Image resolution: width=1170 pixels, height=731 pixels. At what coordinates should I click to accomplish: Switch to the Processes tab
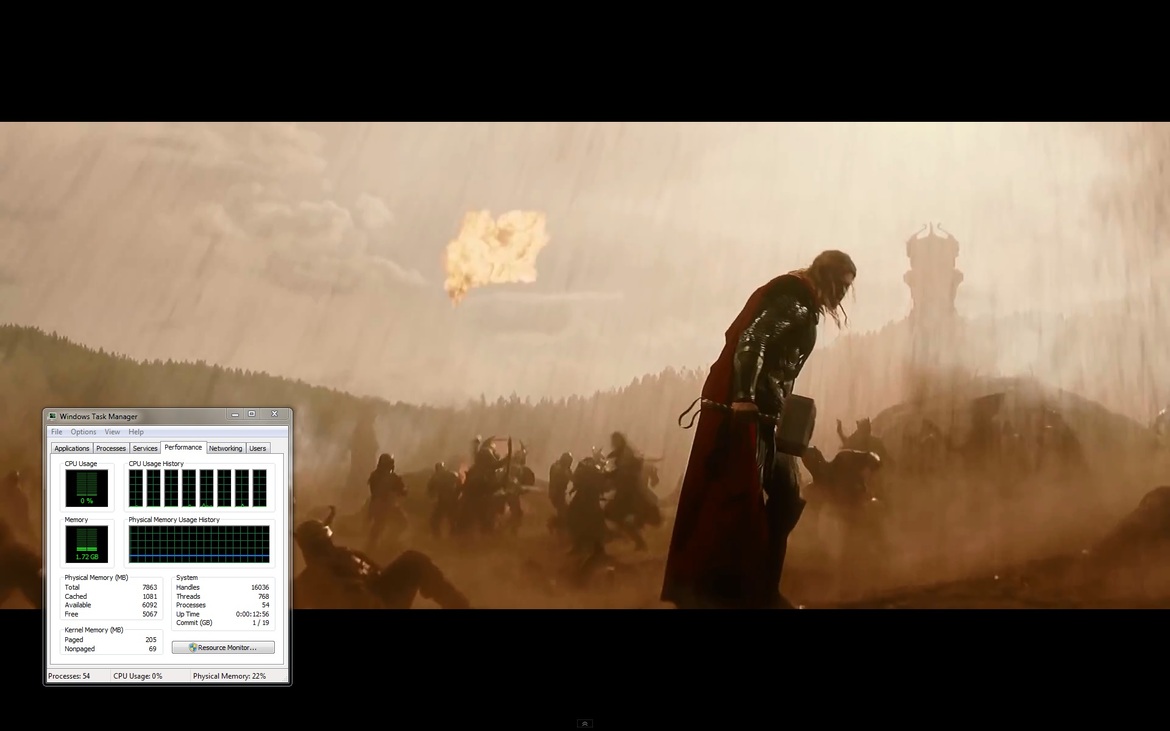[x=111, y=448]
